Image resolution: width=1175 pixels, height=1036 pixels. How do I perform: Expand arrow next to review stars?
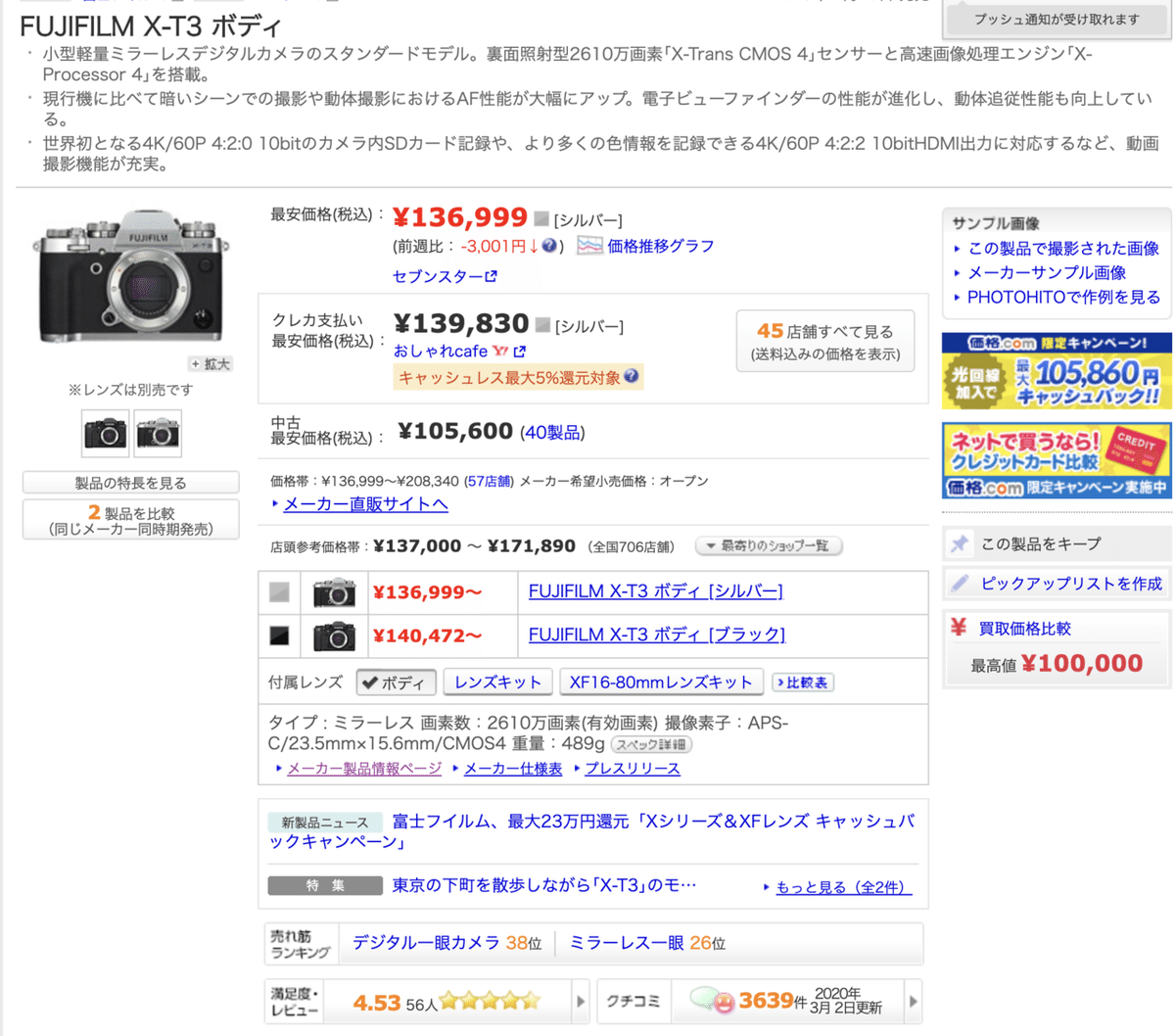click(x=580, y=1002)
